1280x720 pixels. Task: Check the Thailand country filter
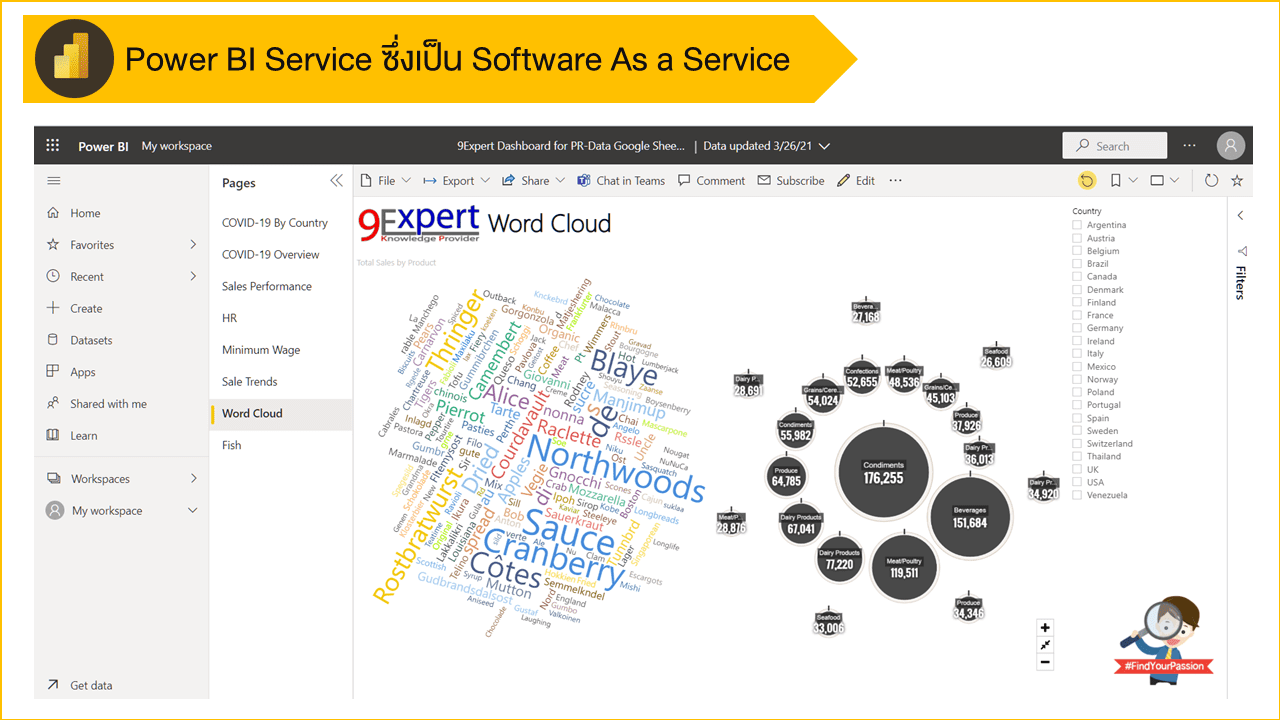point(1078,456)
